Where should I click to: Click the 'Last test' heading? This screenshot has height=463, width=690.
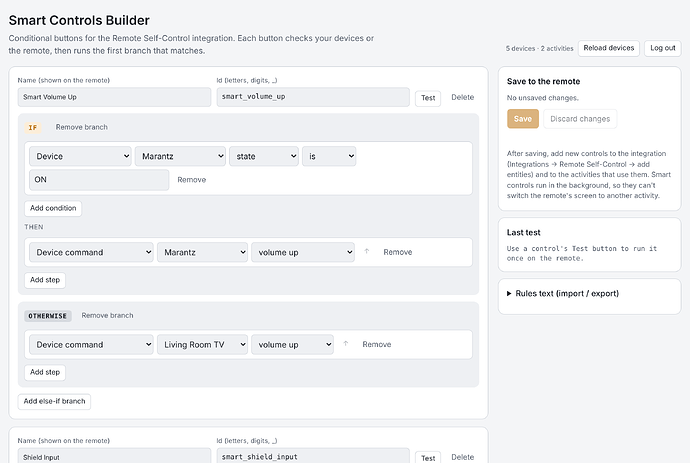pyautogui.click(x=524, y=232)
